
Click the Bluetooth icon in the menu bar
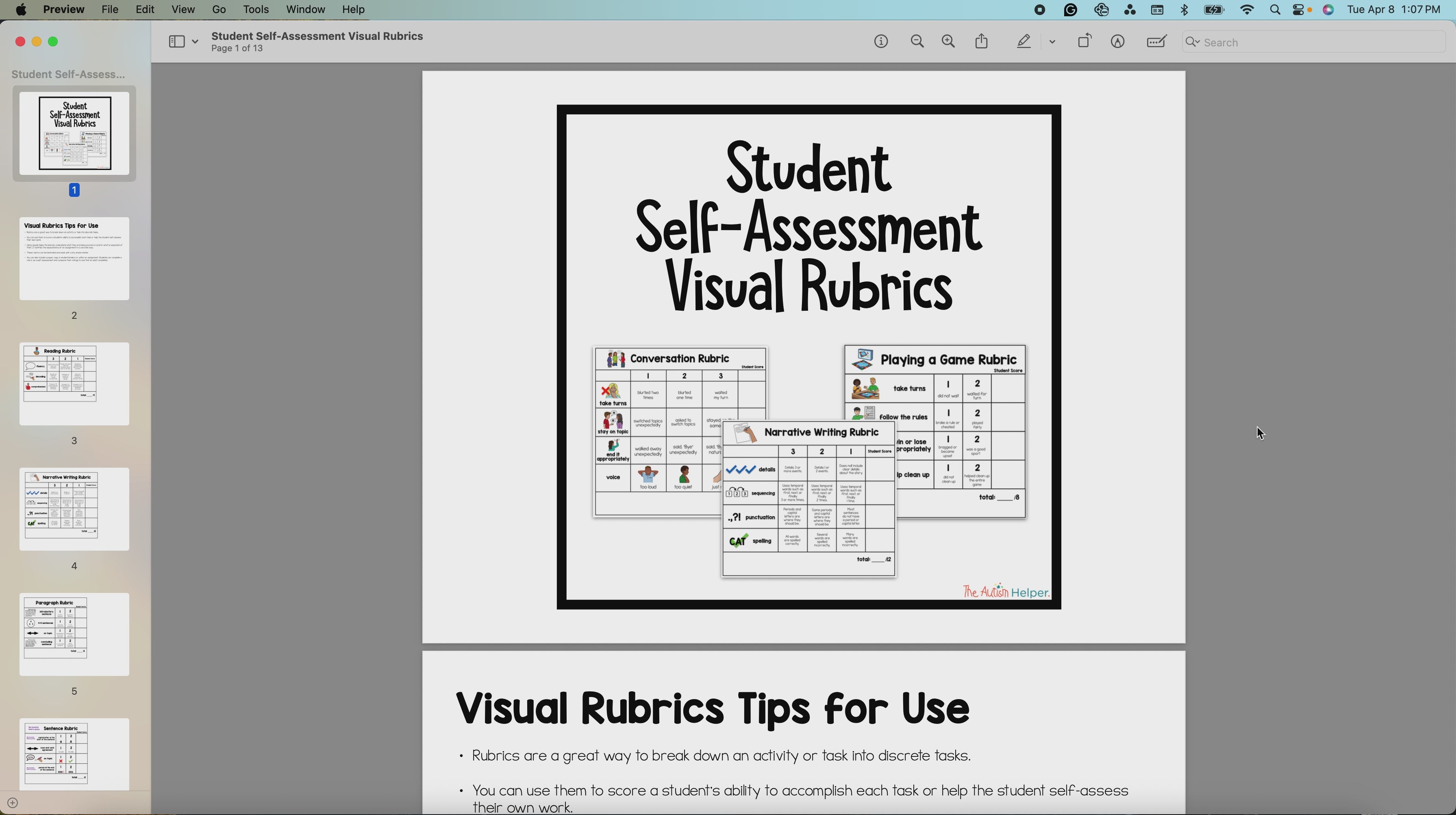click(x=1184, y=10)
